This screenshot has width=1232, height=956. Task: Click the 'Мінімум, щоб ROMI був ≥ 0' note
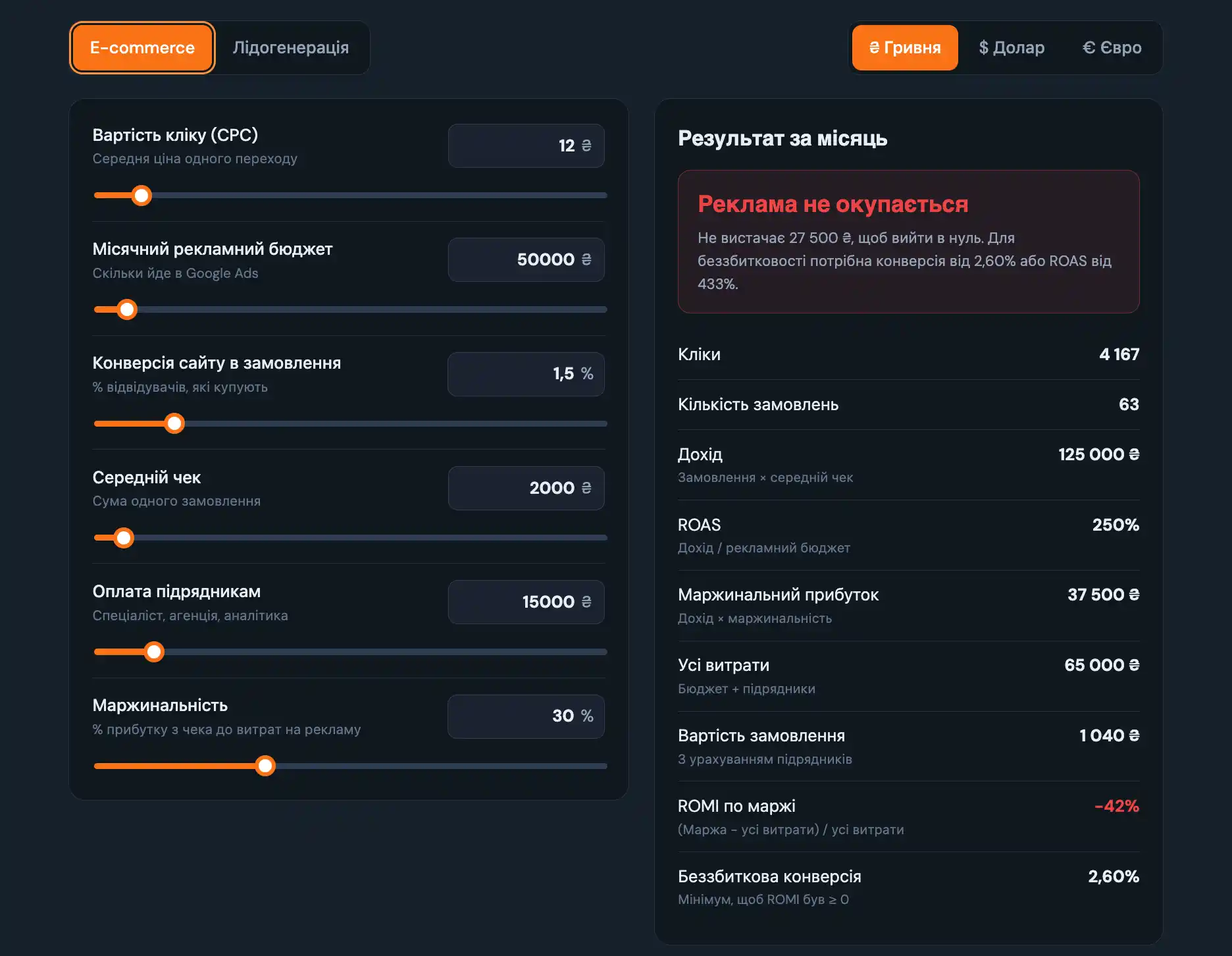pyautogui.click(x=763, y=899)
